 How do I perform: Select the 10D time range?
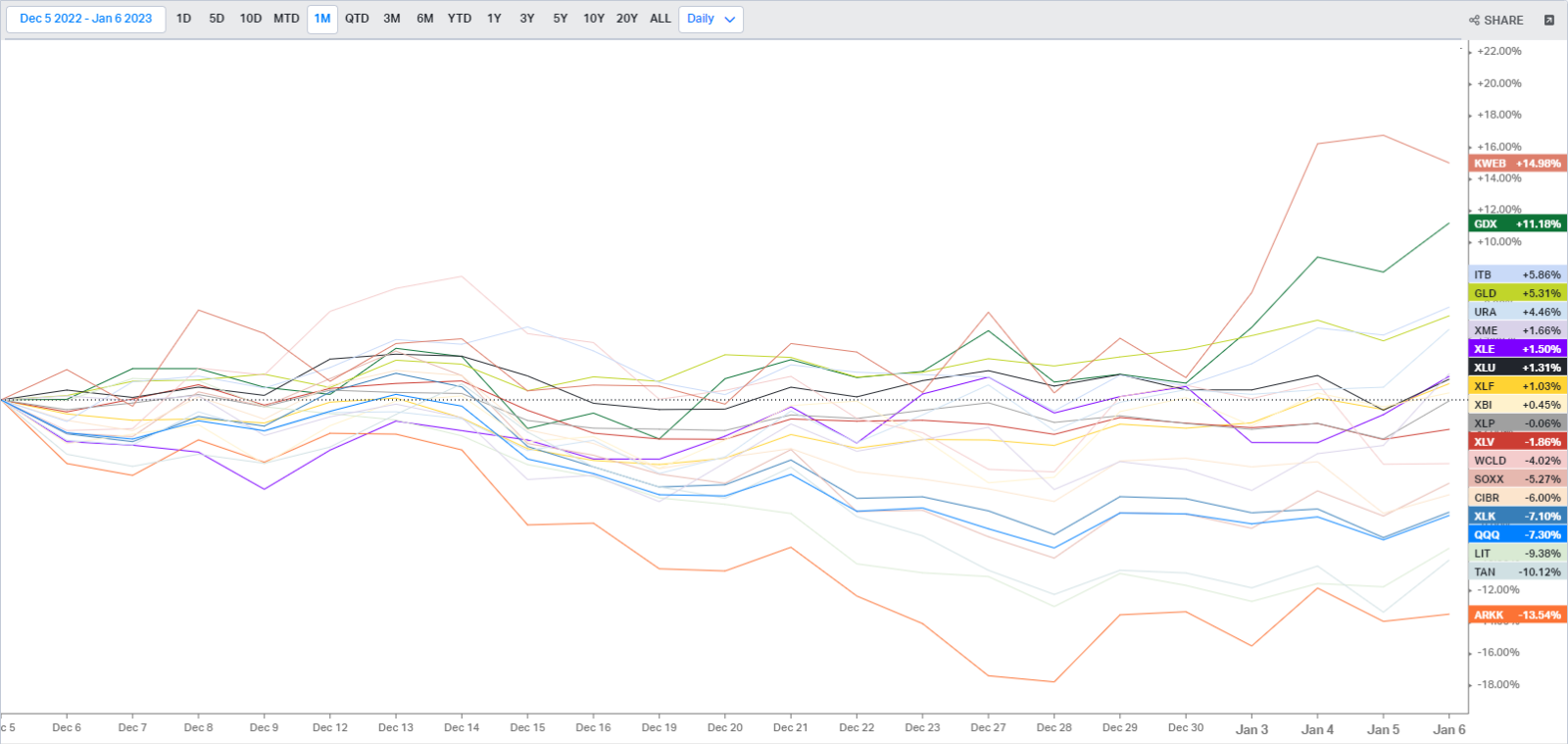coord(251,19)
